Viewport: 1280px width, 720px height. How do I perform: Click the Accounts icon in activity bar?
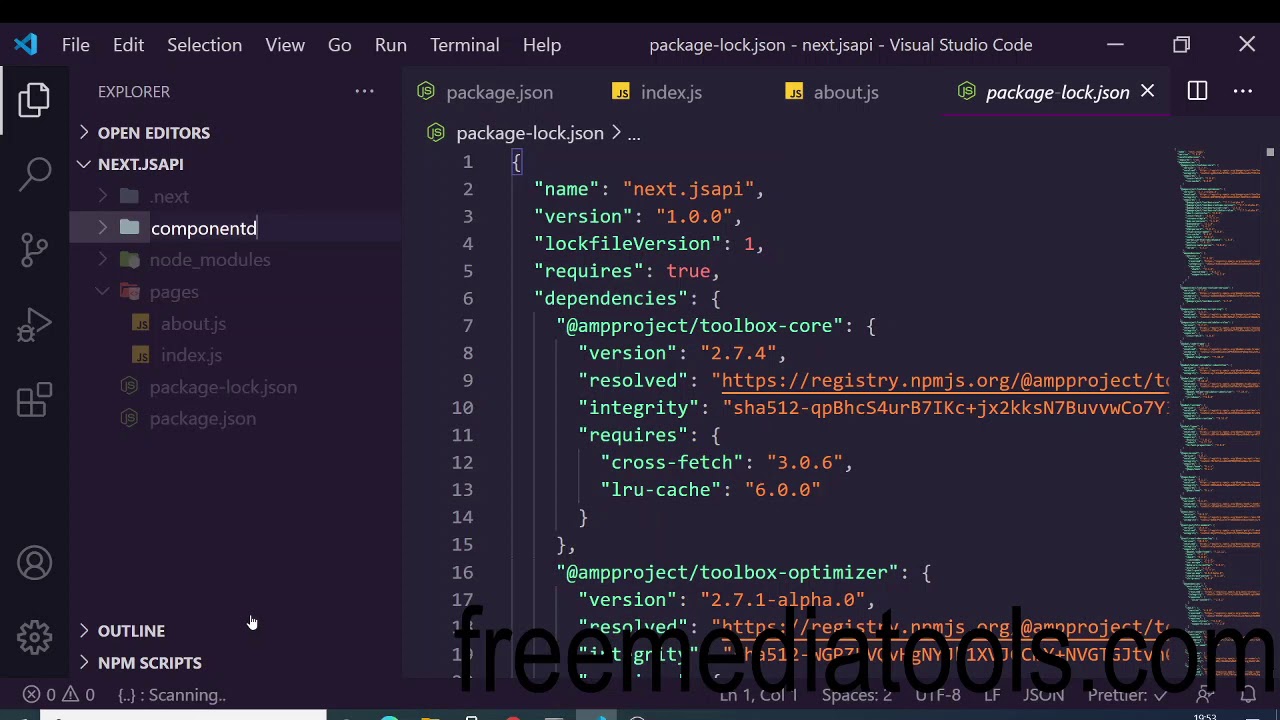(35, 564)
